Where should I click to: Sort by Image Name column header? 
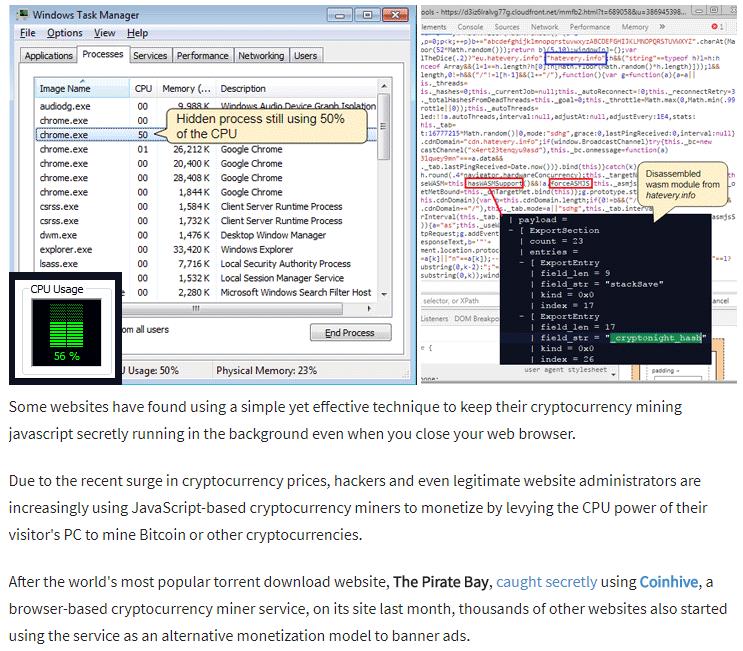coord(82,89)
